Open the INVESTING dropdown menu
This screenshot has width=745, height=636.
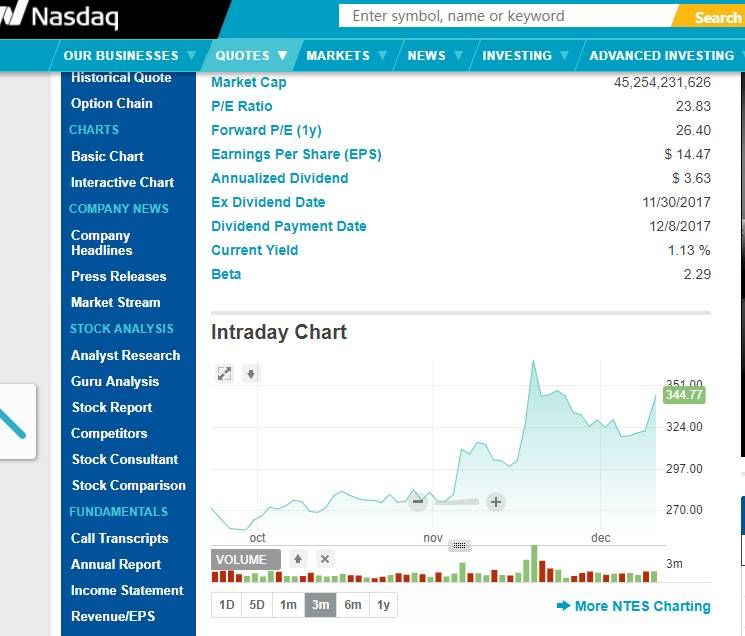(525, 56)
